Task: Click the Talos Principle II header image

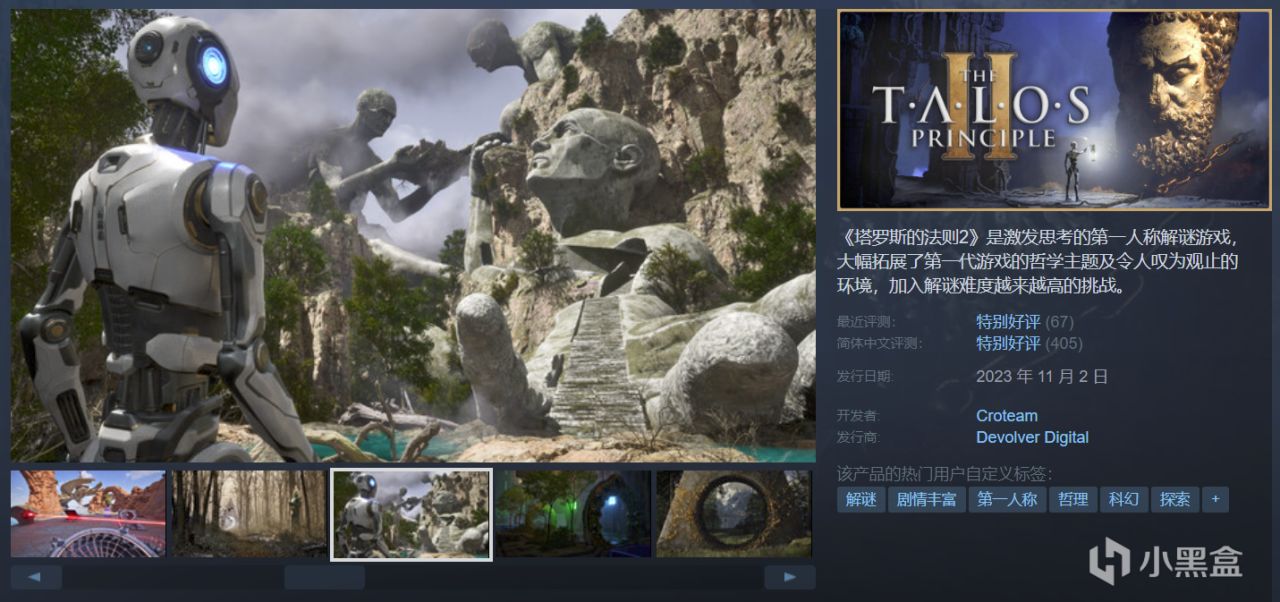Action: [1054, 109]
